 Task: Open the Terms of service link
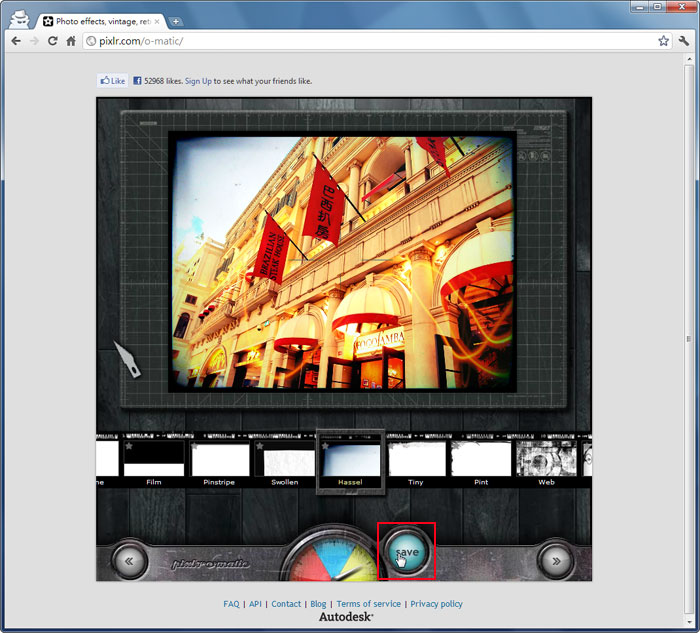coord(369,604)
